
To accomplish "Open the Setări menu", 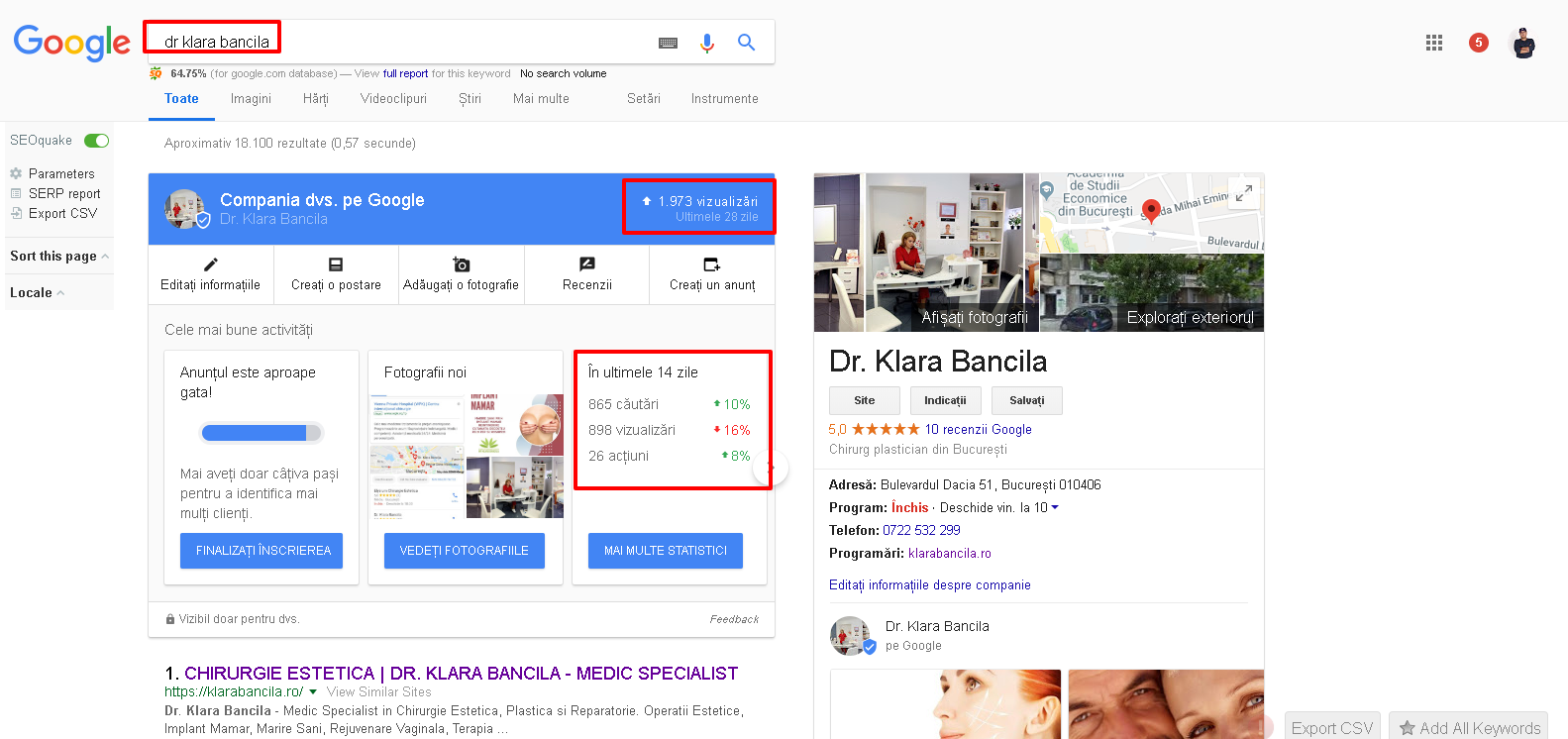I will coord(644,99).
